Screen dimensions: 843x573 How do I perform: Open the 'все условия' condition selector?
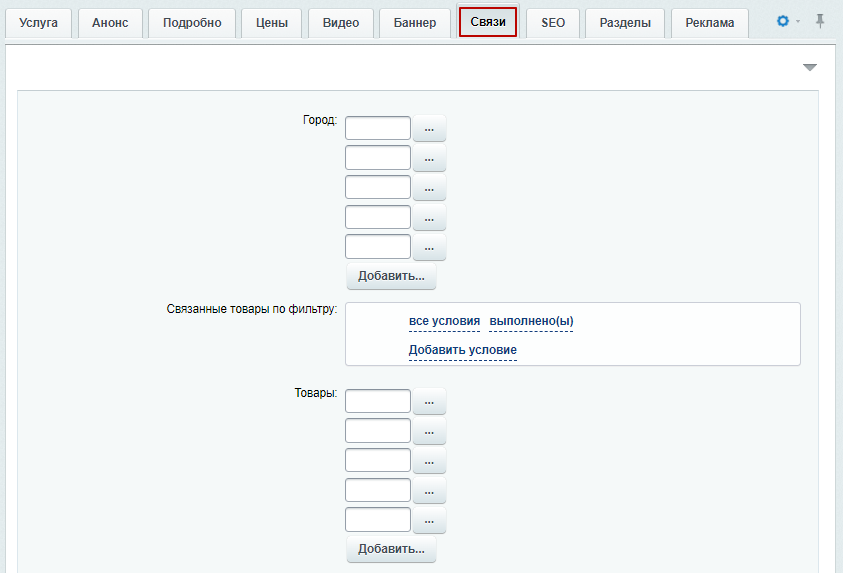(x=445, y=321)
